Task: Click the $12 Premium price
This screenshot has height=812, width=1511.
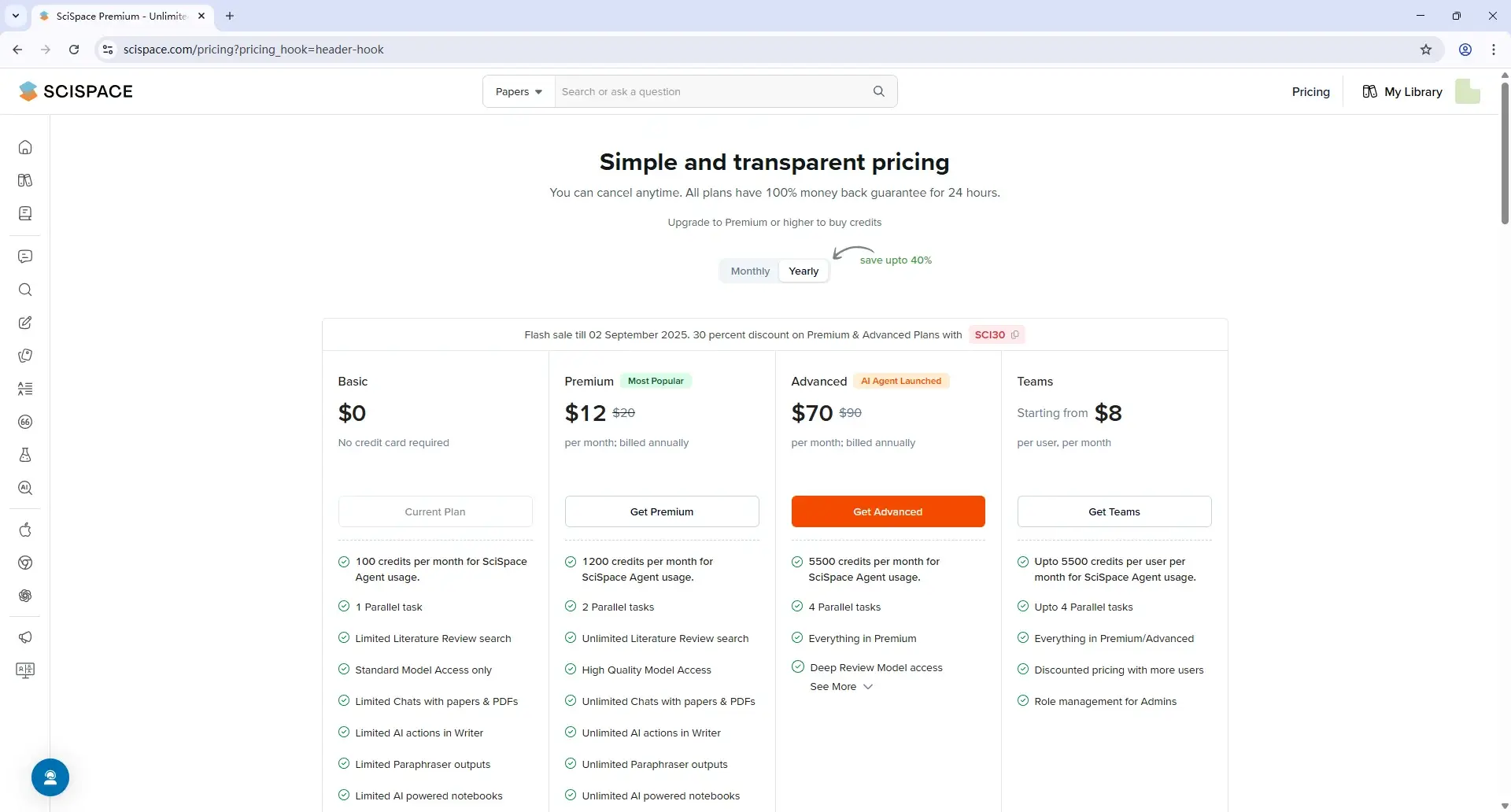Action: tap(586, 413)
